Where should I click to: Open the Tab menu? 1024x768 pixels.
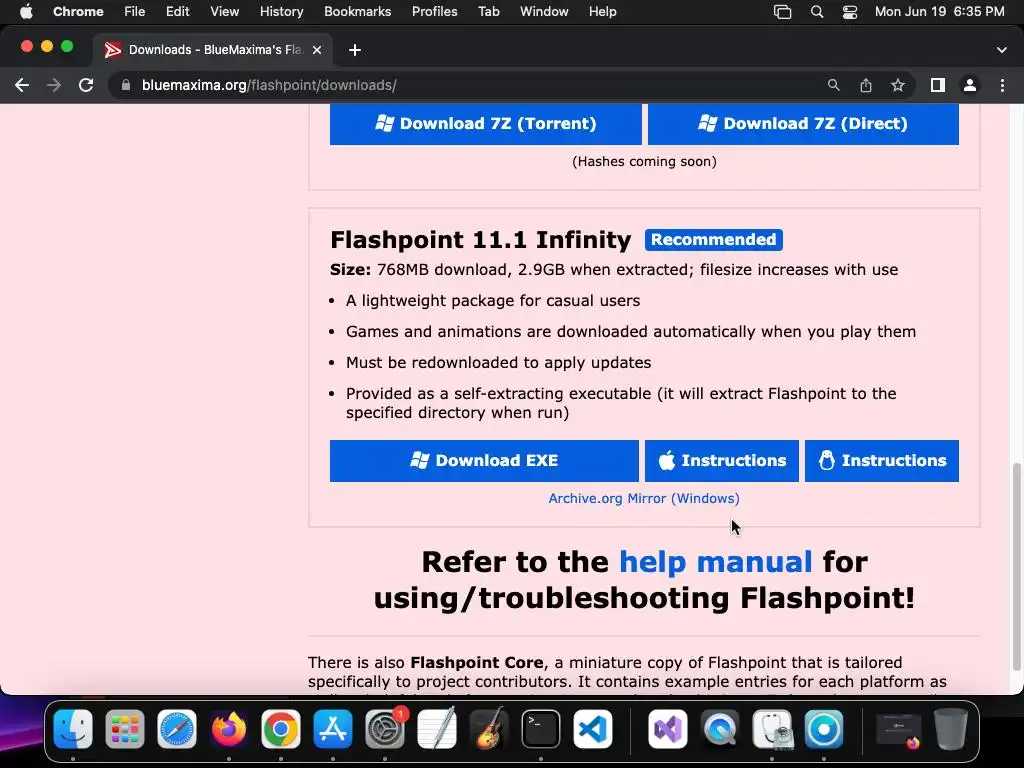point(488,12)
